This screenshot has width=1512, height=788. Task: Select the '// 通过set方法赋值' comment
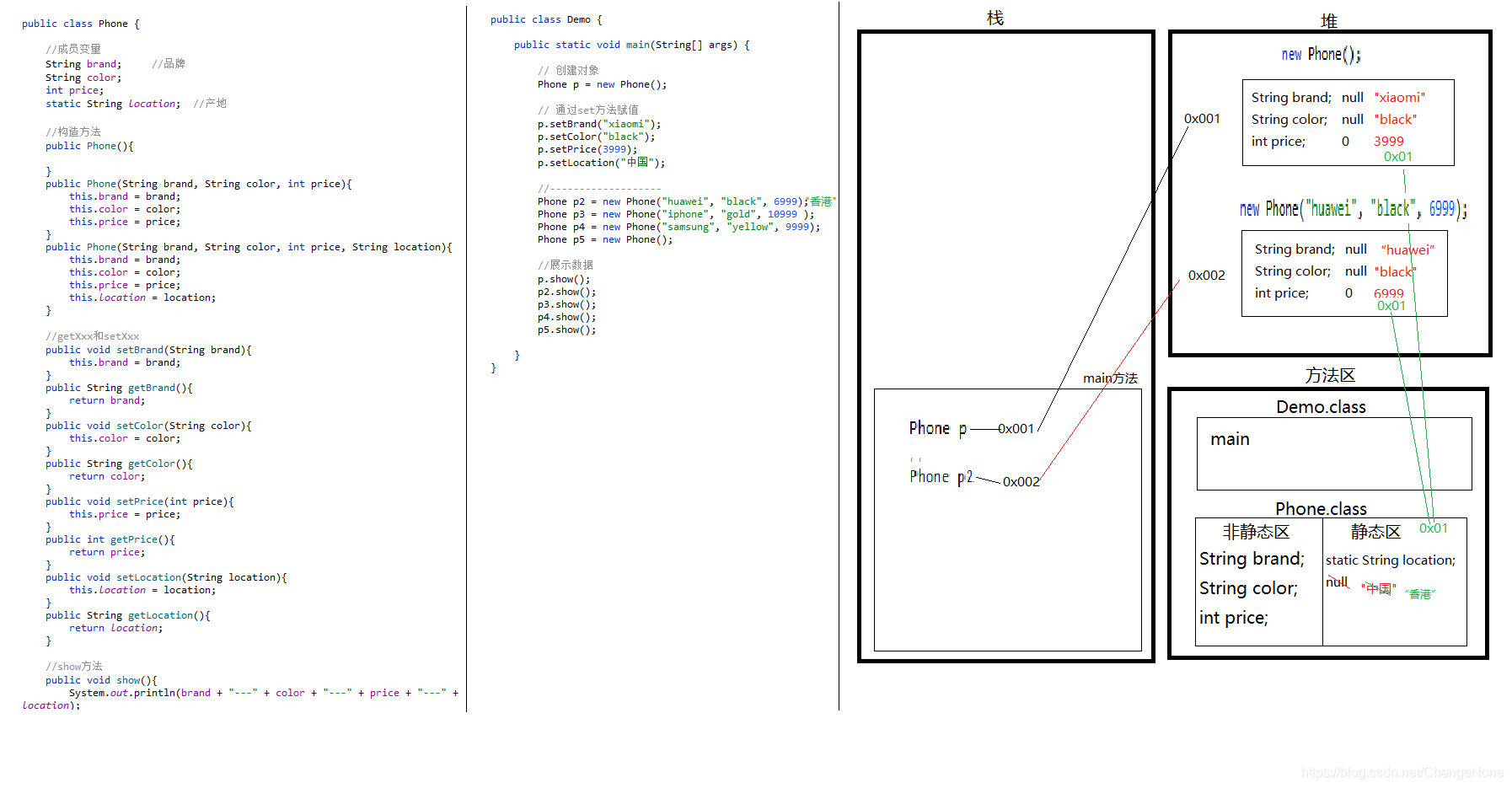point(588,110)
